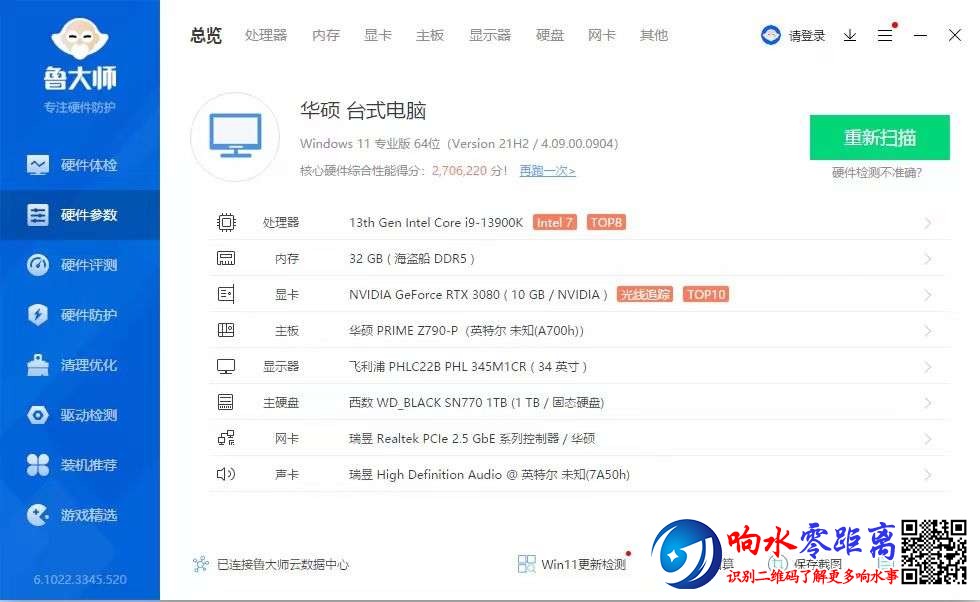Click the 鲁大师 logo avatar
The image size is (980, 602).
(x=80, y=38)
